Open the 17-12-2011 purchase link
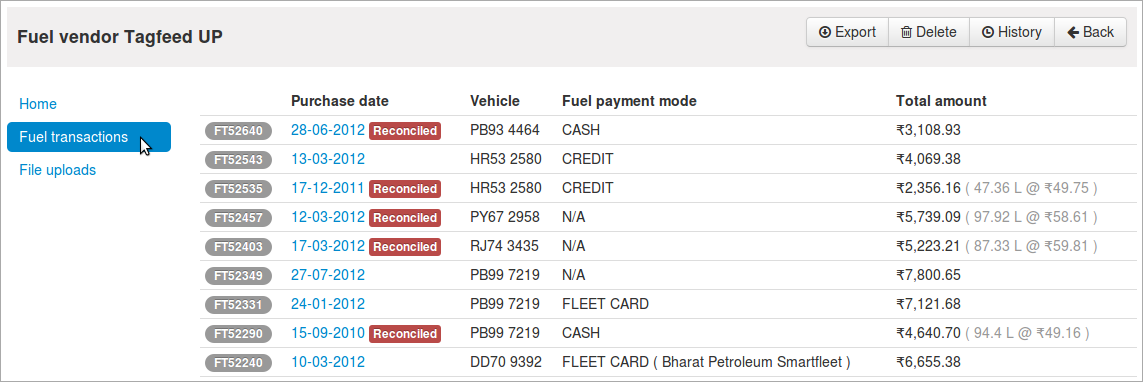 click(327, 188)
